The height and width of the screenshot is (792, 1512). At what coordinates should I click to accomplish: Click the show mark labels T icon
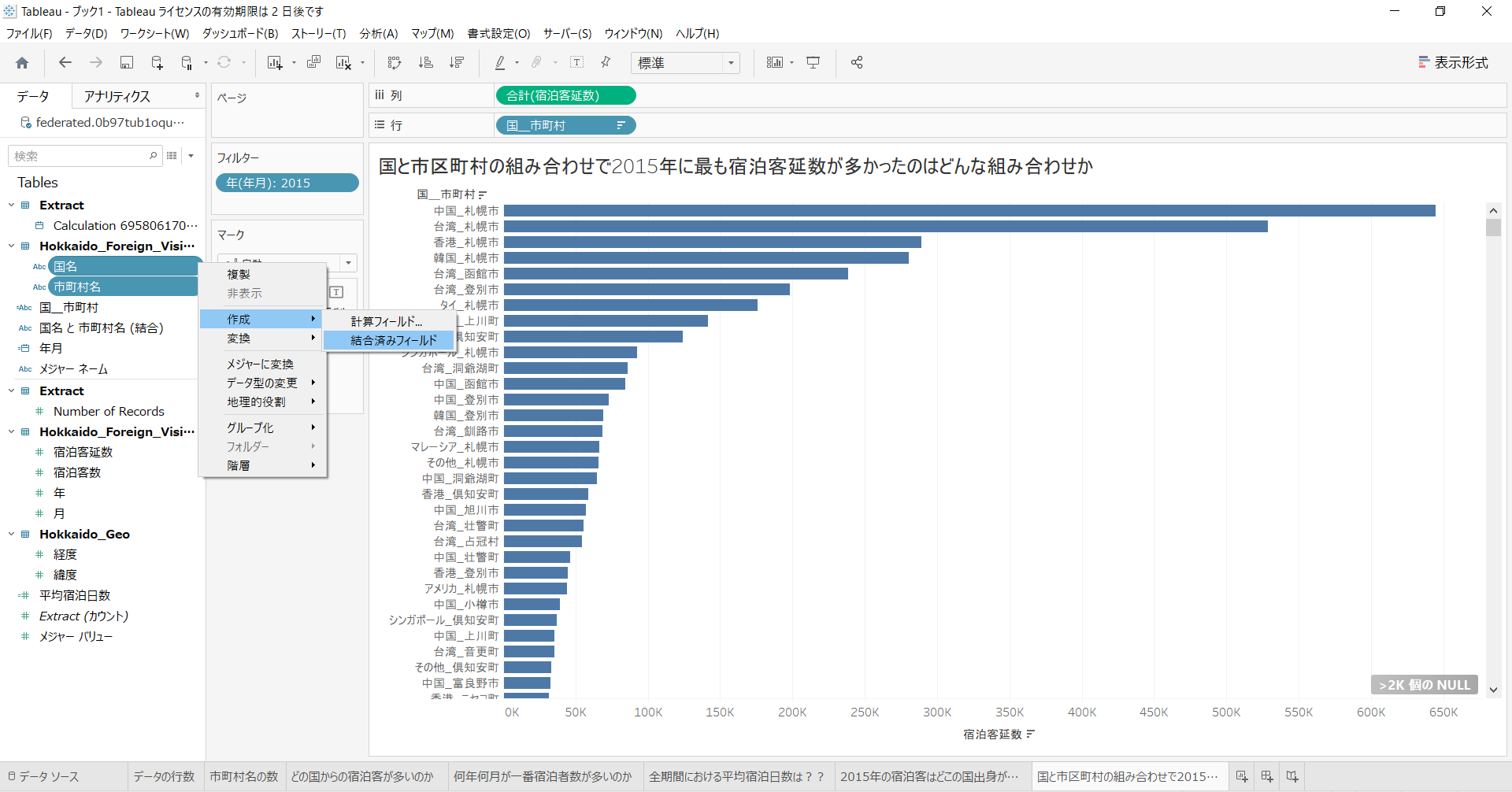[576, 63]
